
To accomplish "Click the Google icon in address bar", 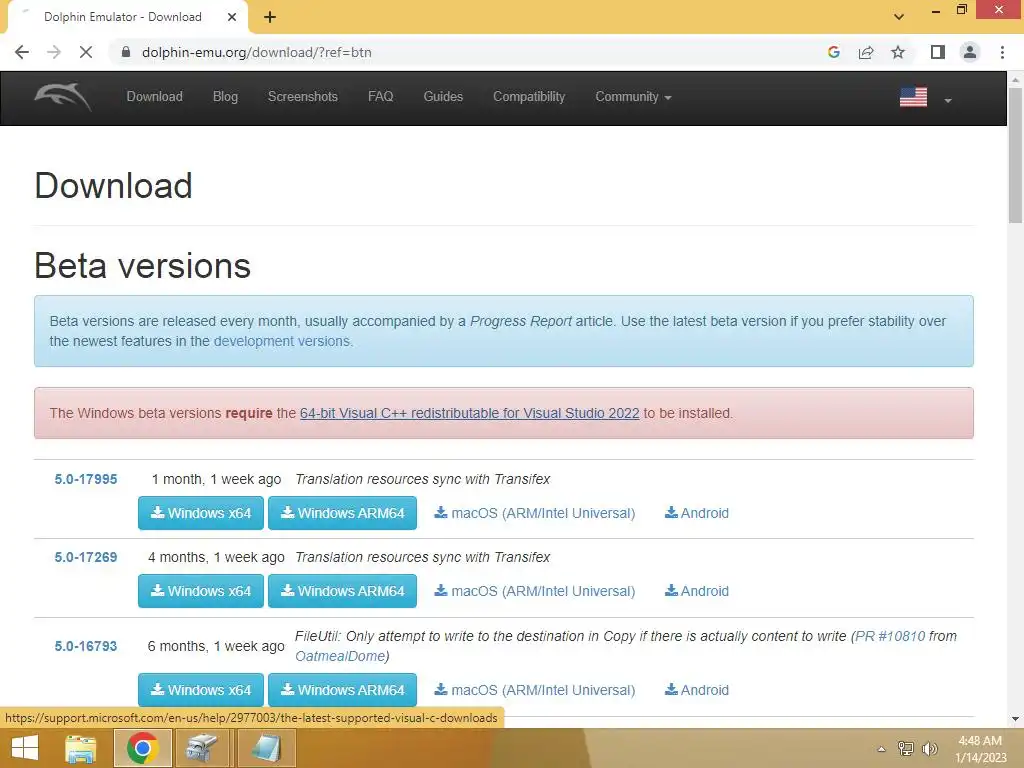I will click(833, 52).
